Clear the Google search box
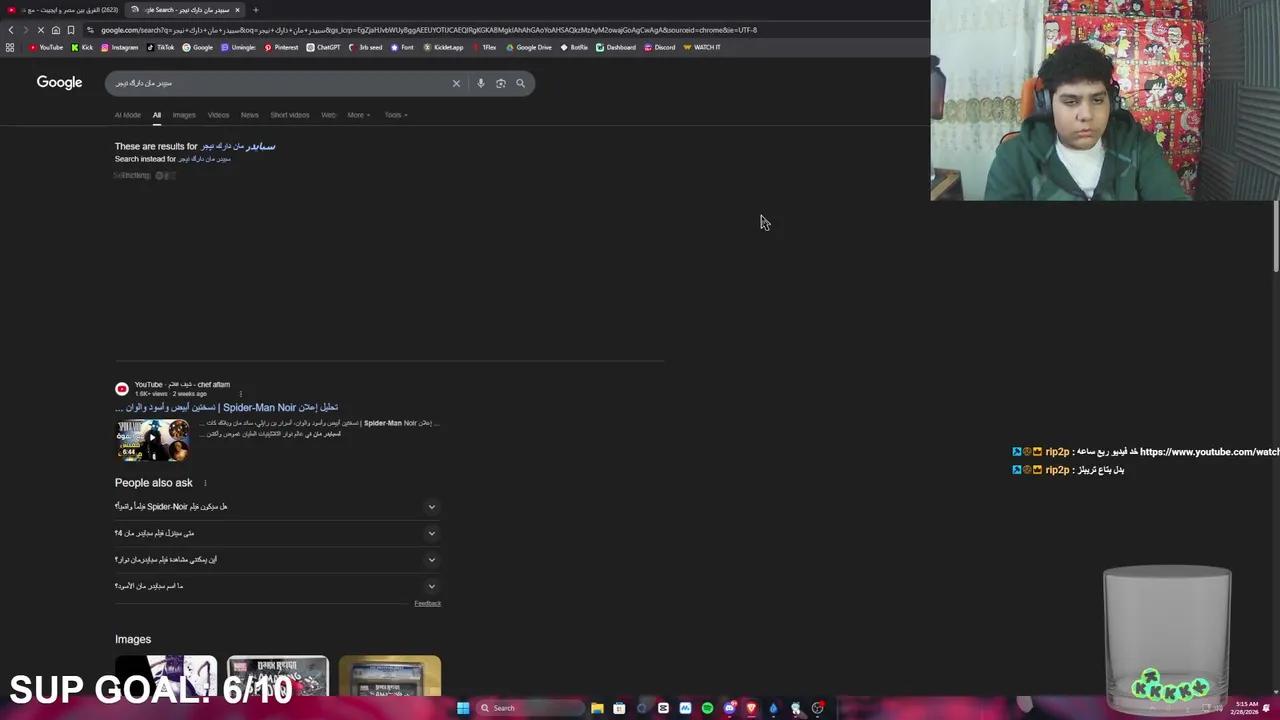The height and width of the screenshot is (720, 1280). click(x=456, y=83)
